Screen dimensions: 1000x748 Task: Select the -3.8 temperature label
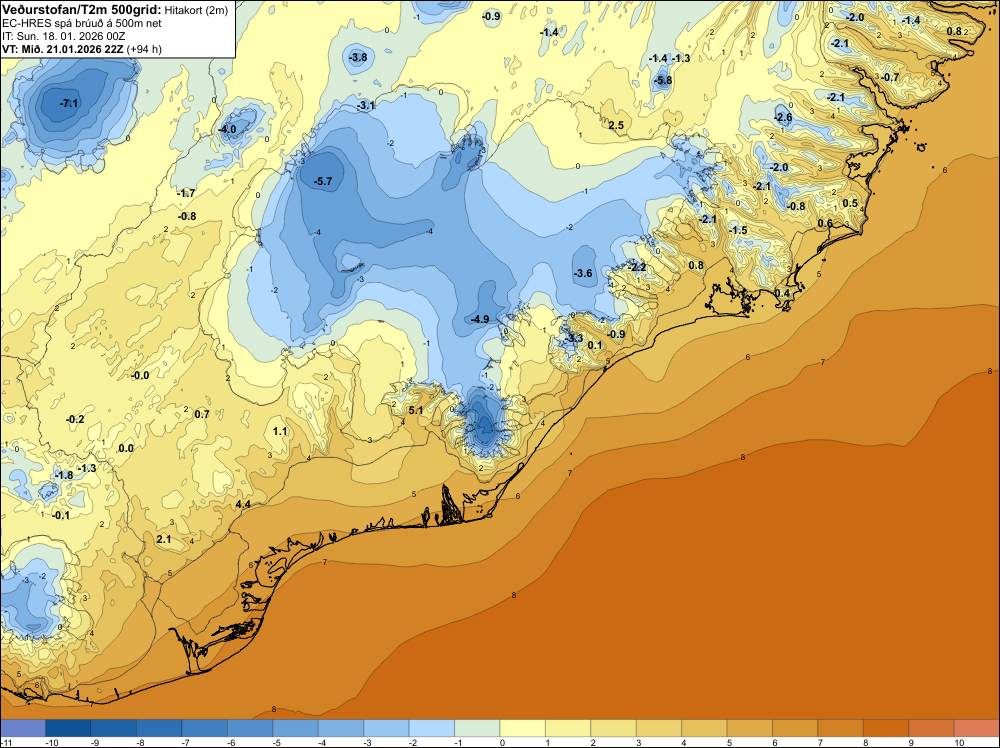358,57
